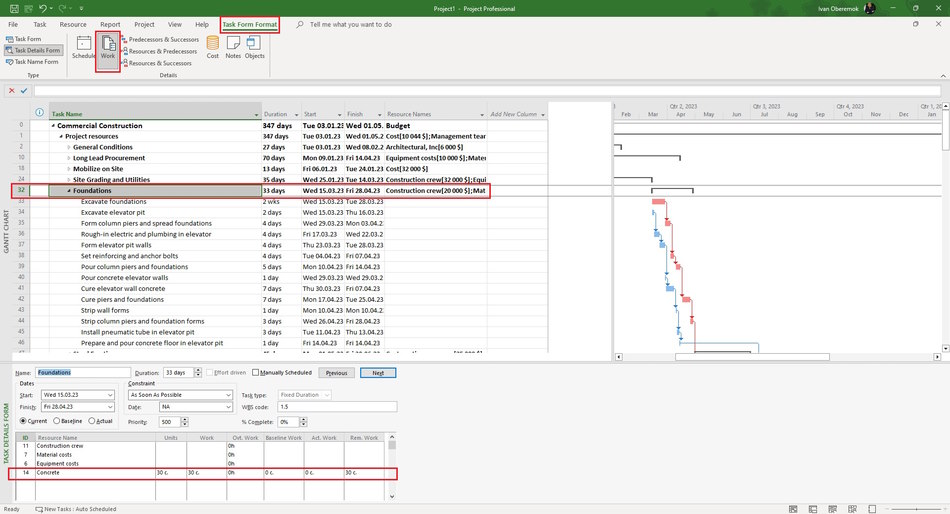
Task: Click the Redo arrow icon
Action: coord(62,8)
